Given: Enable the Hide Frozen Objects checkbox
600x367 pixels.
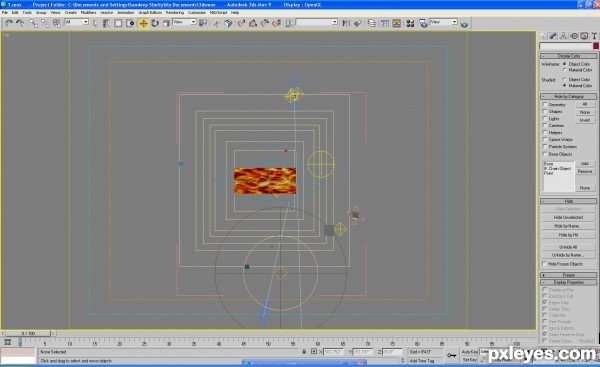Looking at the screenshot, I should click(544, 264).
